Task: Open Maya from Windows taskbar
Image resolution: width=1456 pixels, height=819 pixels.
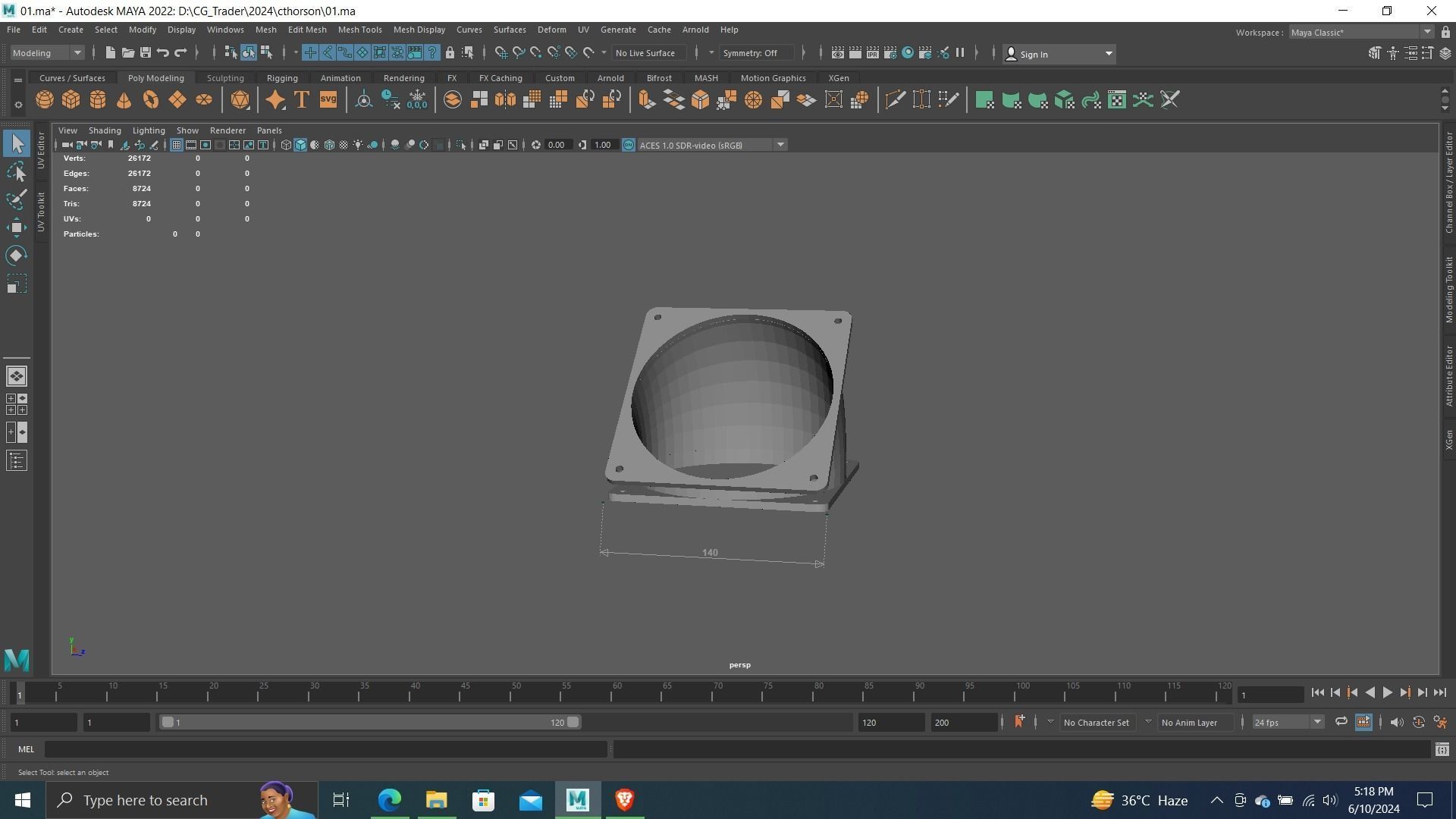Action: pos(577,800)
